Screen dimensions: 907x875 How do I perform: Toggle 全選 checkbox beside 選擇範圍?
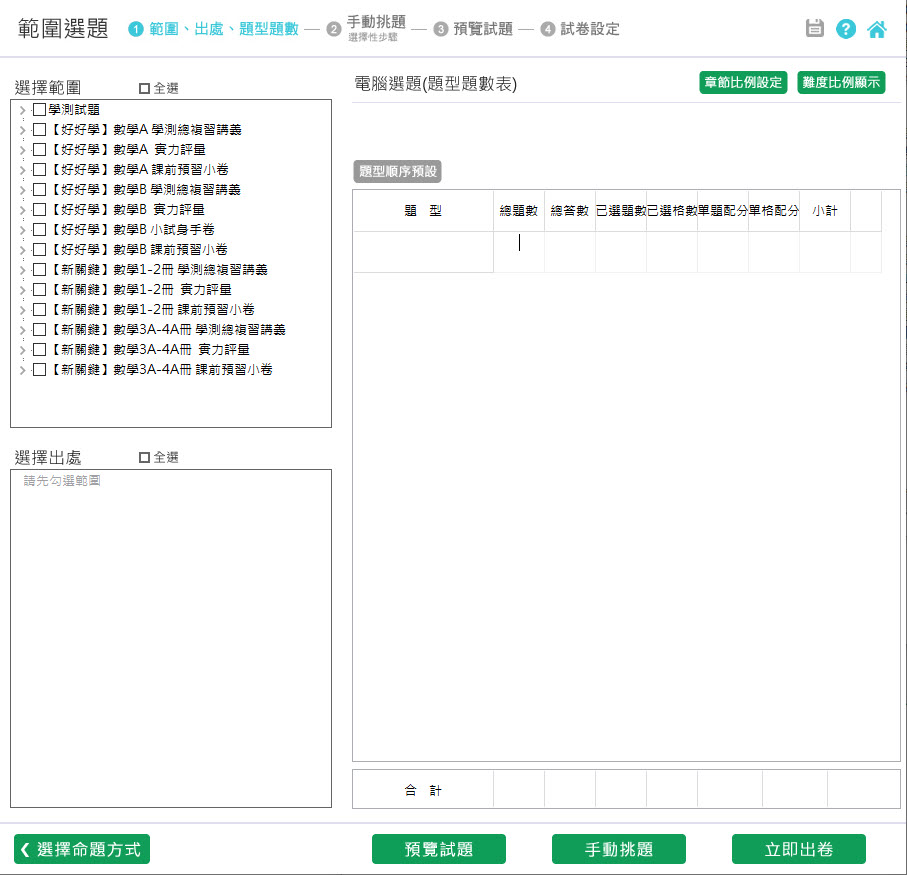[144, 88]
